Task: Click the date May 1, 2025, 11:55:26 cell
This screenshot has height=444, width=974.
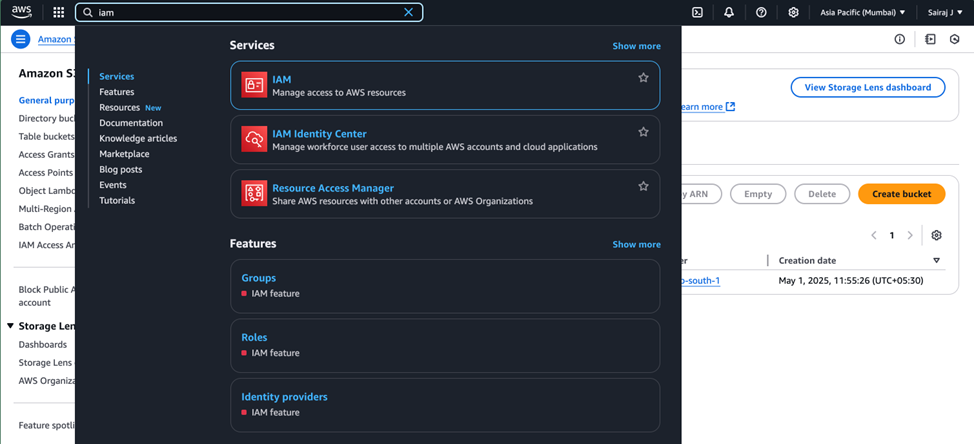Action: pyautogui.click(x=851, y=281)
